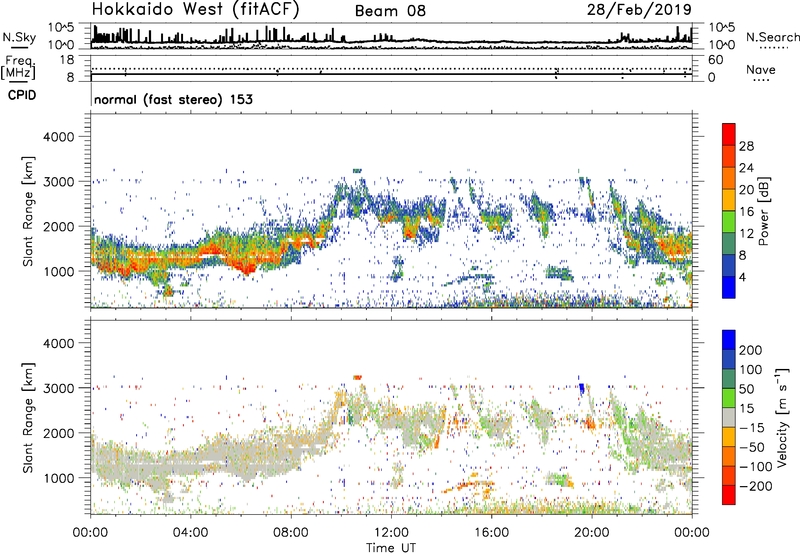
Task: Click the '-200' velocity scale value
Action: pyautogui.click(x=755, y=486)
